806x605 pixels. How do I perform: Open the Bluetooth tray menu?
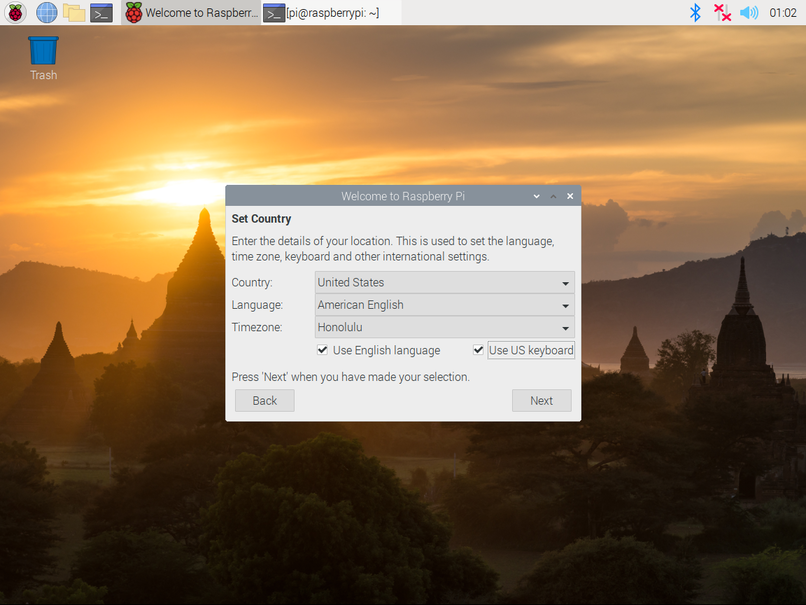coord(695,12)
